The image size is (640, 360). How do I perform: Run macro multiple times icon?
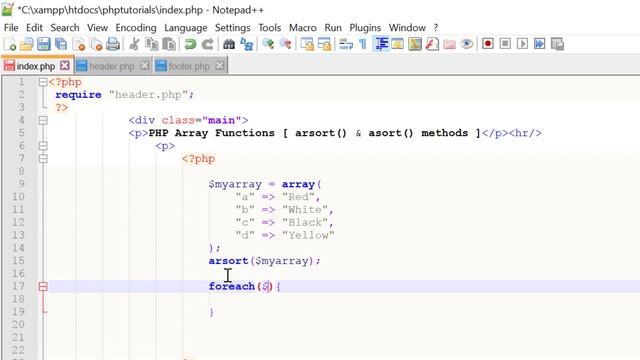tap(539, 44)
